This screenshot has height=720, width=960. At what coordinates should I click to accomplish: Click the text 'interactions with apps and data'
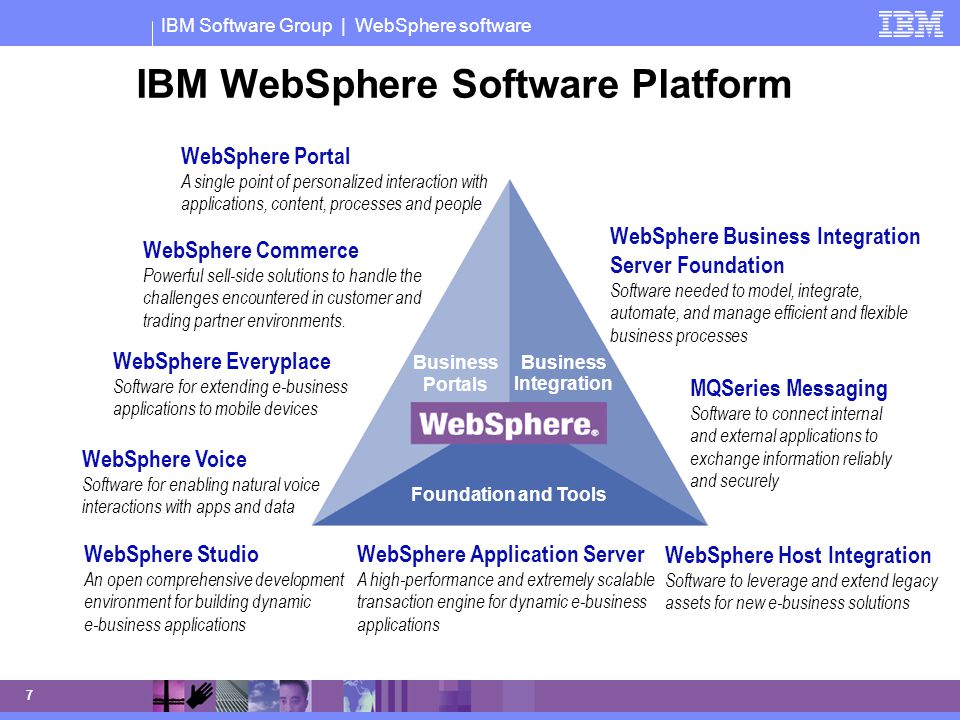(188, 507)
